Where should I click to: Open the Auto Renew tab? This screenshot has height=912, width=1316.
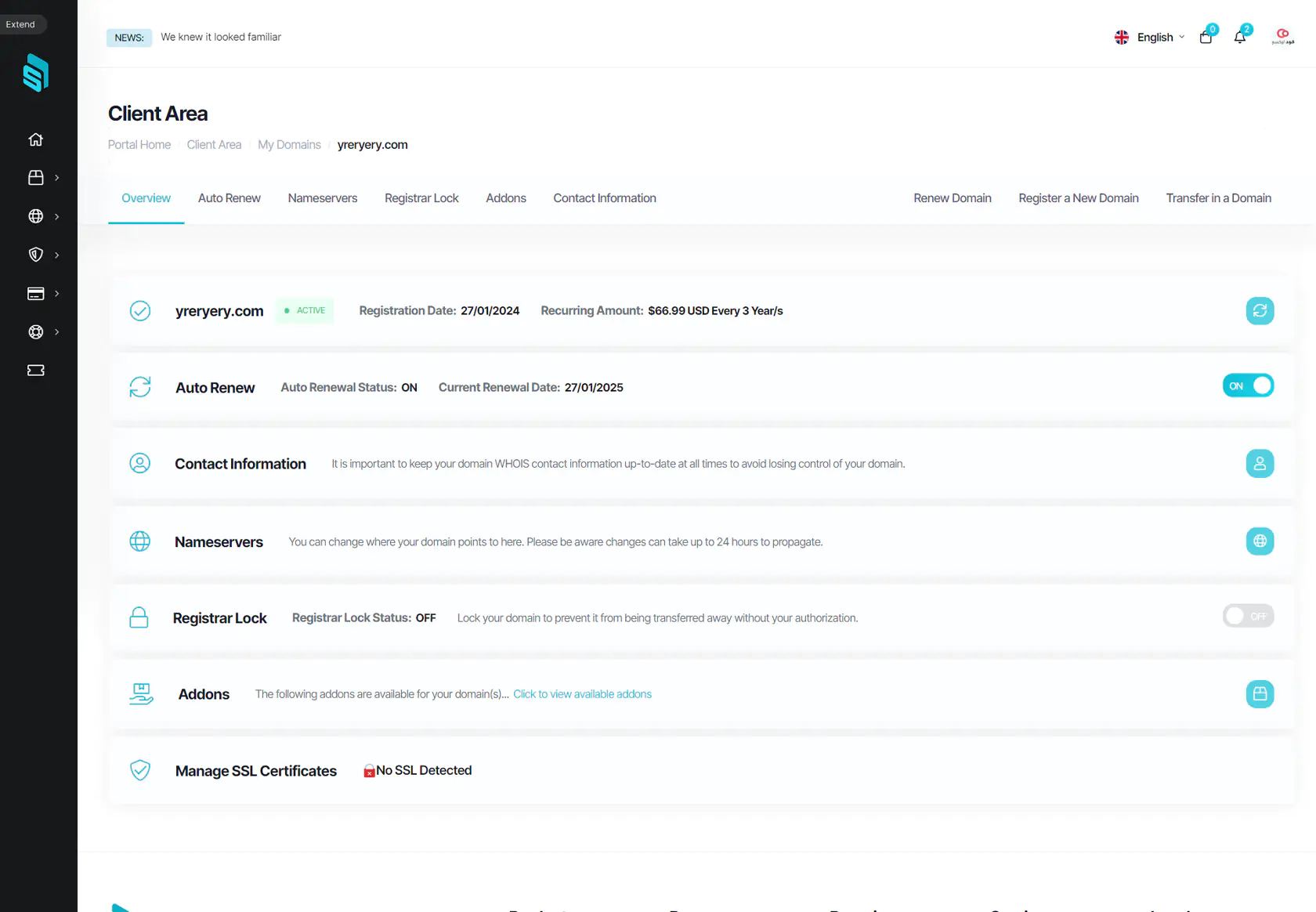pyautogui.click(x=230, y=198)
